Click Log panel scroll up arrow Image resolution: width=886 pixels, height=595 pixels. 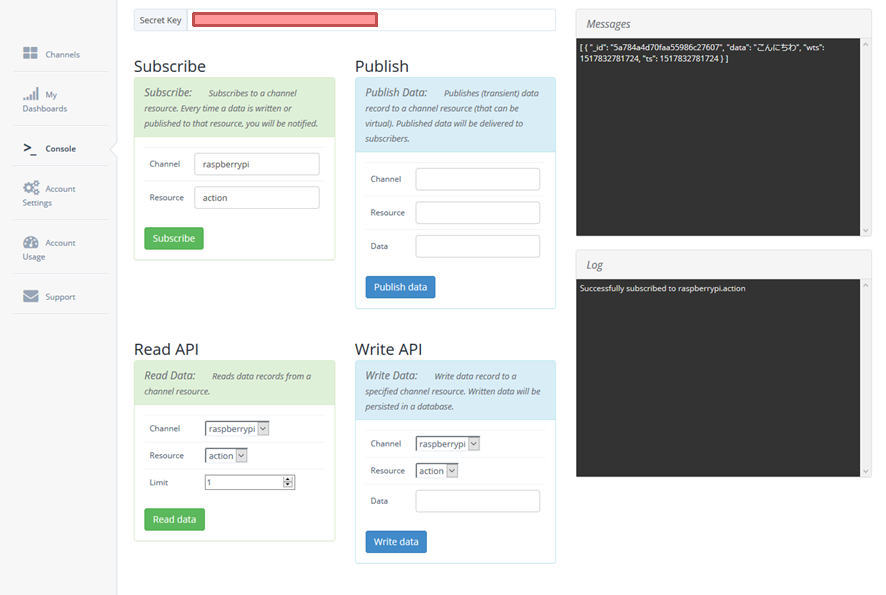866,285
